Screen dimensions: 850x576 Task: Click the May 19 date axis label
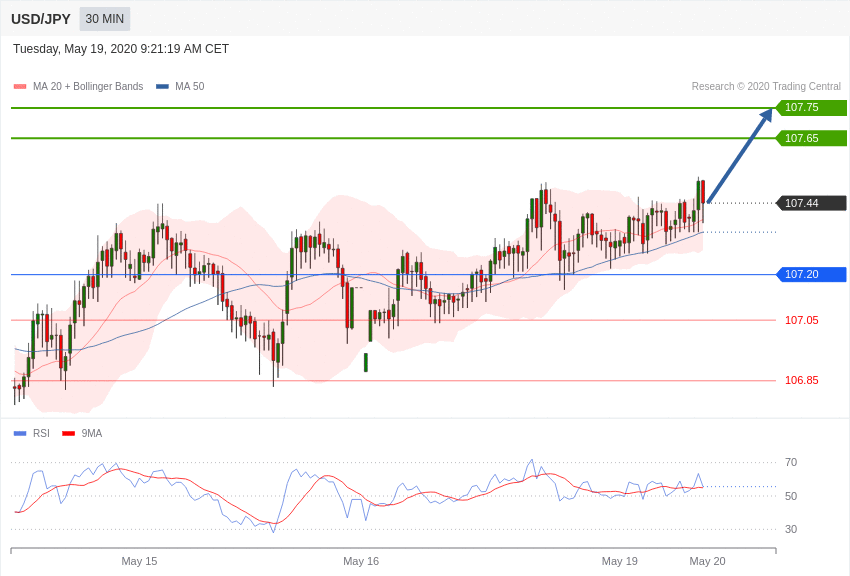pos(620,561)
